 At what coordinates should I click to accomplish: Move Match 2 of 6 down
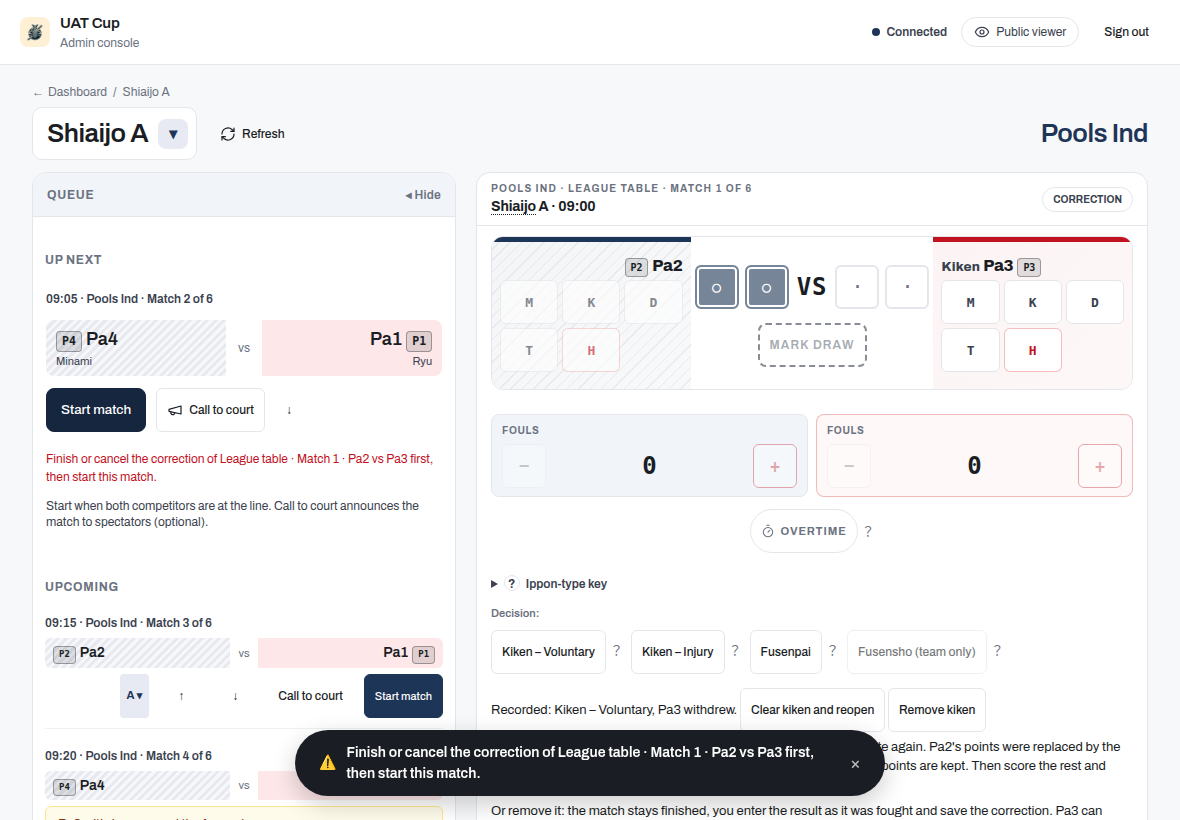[x=289, y=410]
